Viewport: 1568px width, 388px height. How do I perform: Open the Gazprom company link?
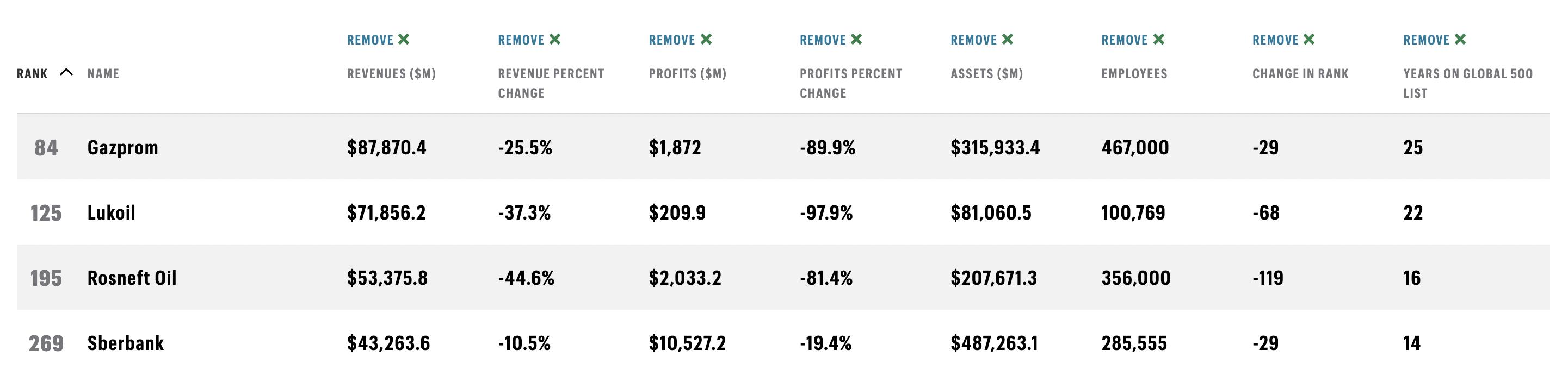tap(123, 147)
